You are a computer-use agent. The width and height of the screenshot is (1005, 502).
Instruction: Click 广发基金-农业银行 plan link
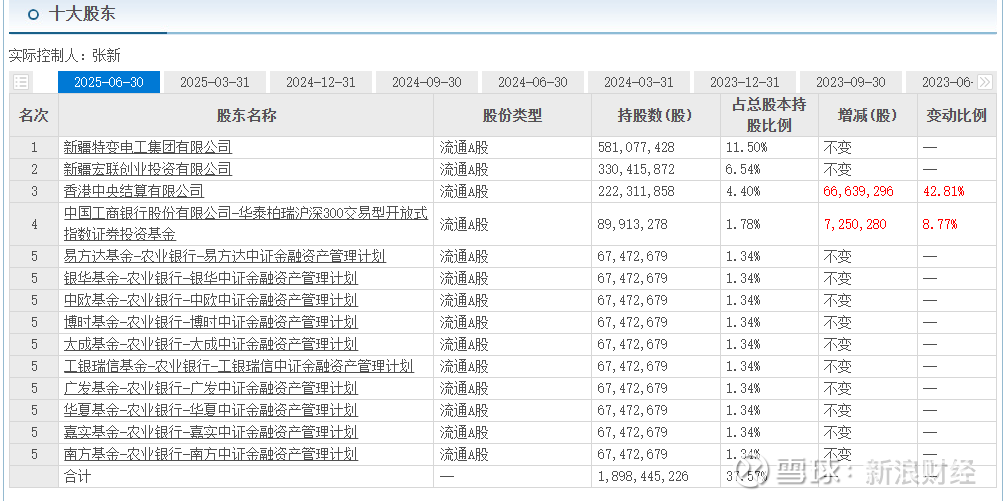pos(210,388)
